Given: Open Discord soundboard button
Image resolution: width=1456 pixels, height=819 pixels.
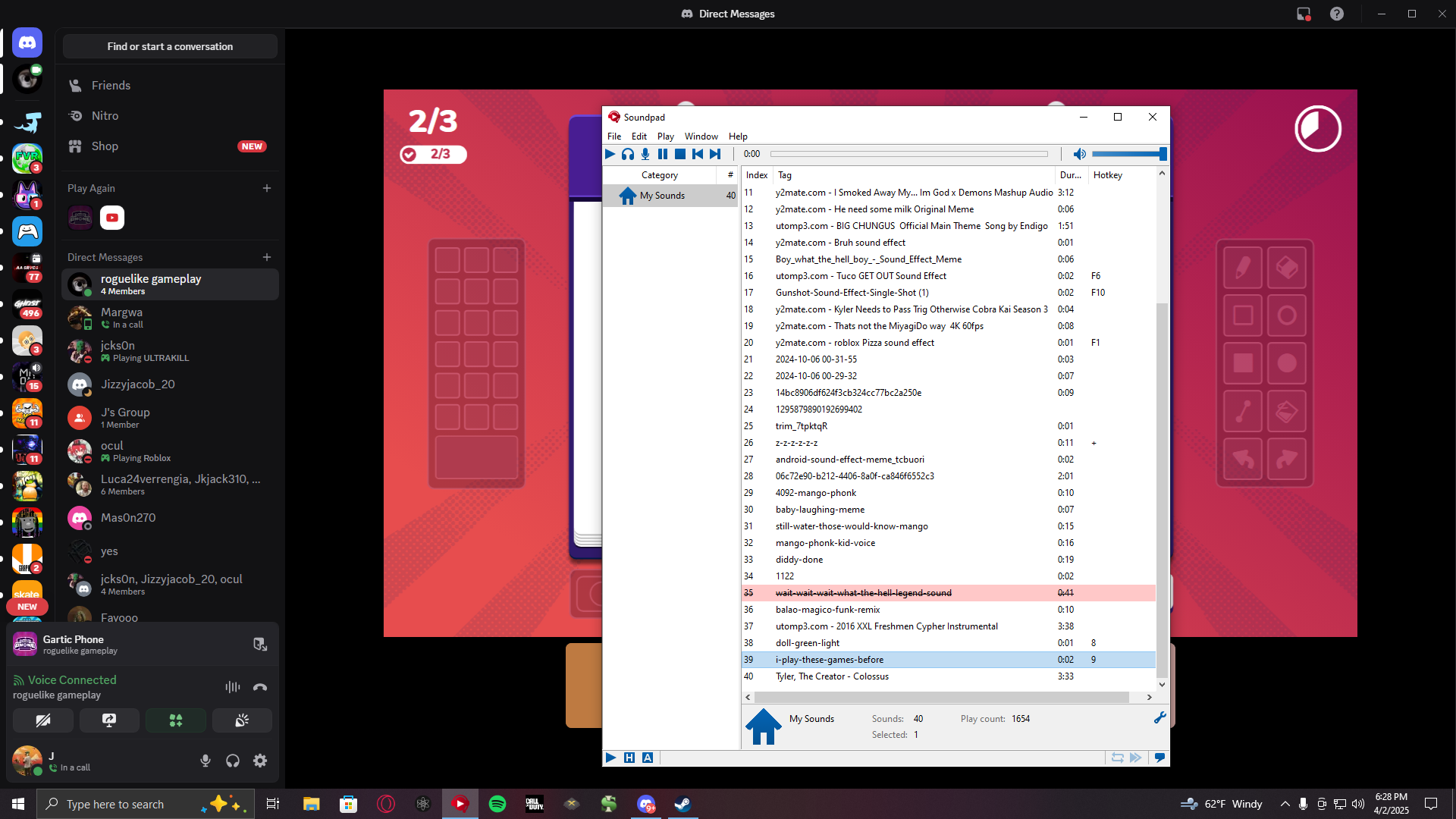Looking at the screenshot, I should 242,720.
